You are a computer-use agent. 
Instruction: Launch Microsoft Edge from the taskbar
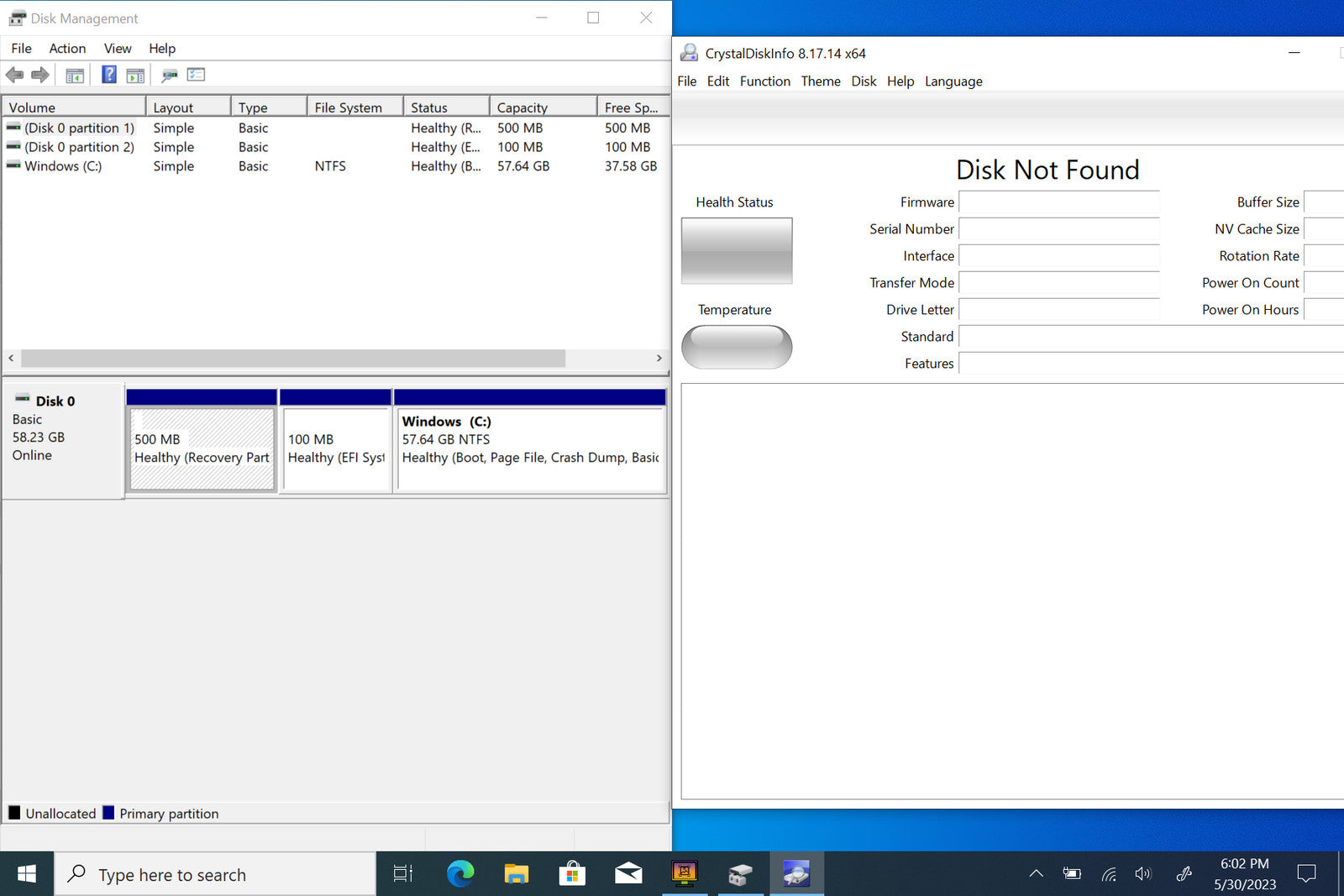pos(459,874)
